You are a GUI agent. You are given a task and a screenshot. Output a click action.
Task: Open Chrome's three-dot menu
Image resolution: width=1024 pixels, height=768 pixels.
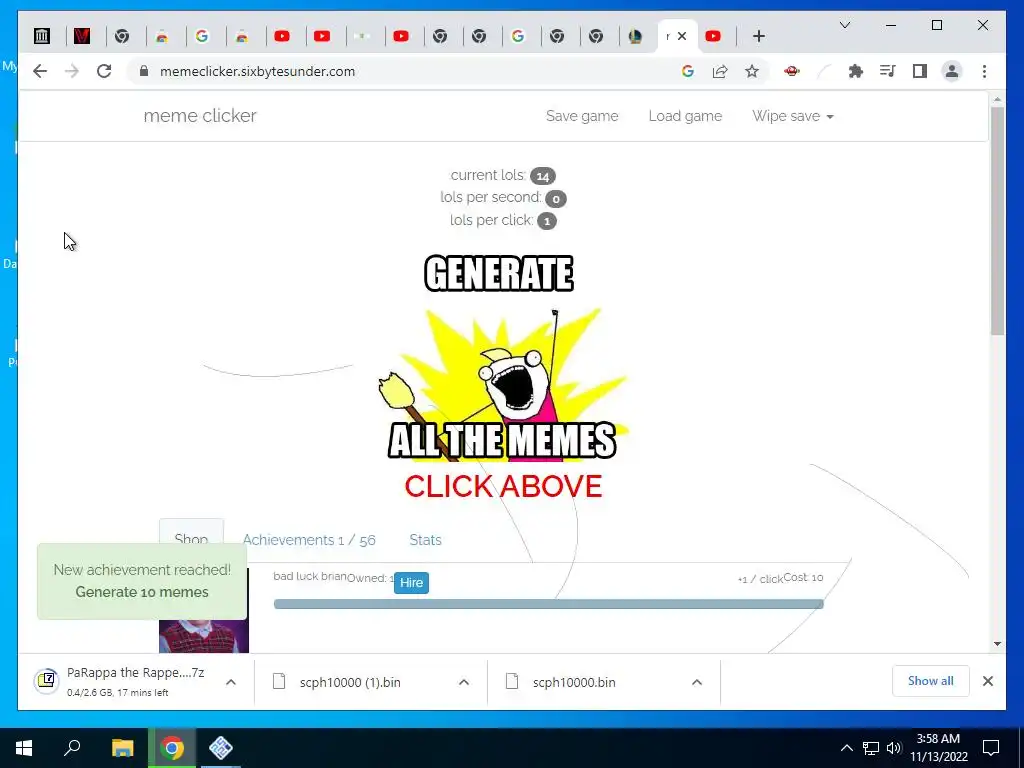coord(984,71)
